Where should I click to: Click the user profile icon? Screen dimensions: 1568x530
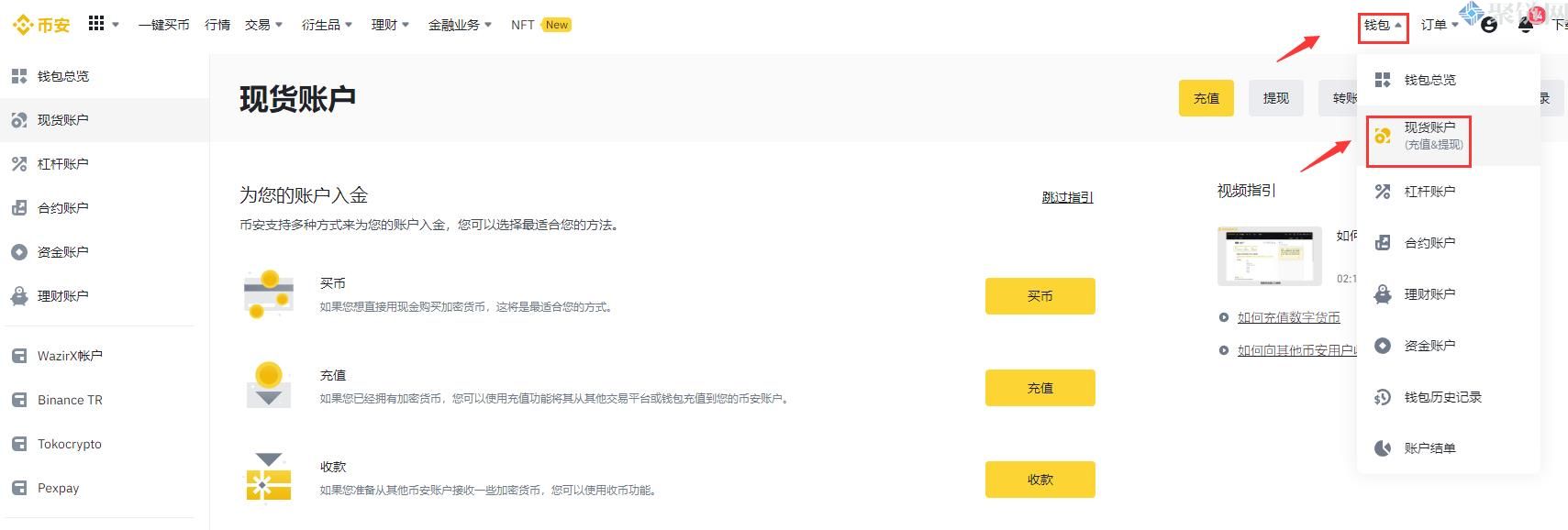point(1489,25)
